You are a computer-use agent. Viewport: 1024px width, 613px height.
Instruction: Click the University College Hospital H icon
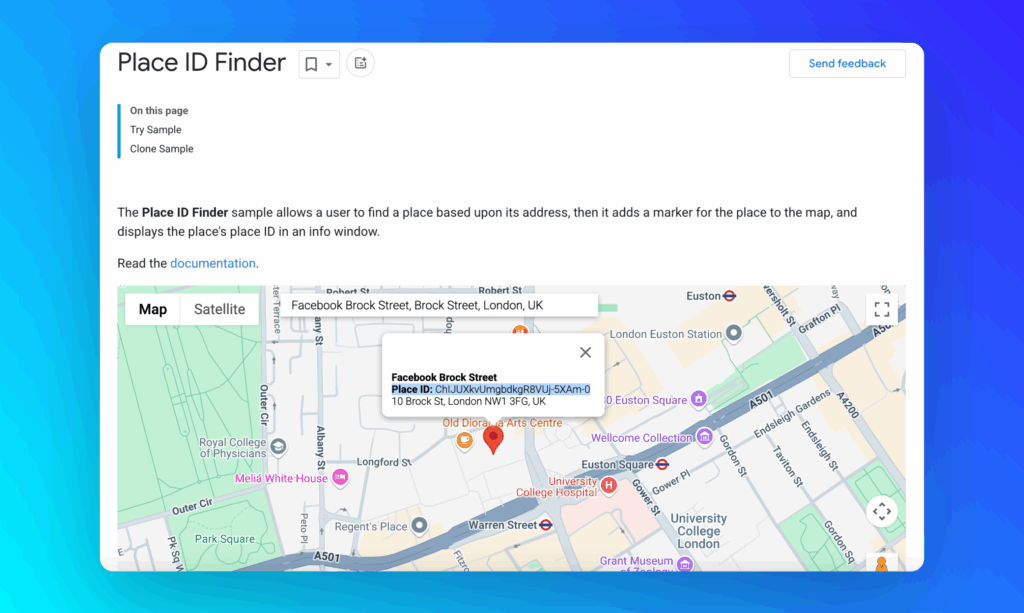tap(609, 485)
